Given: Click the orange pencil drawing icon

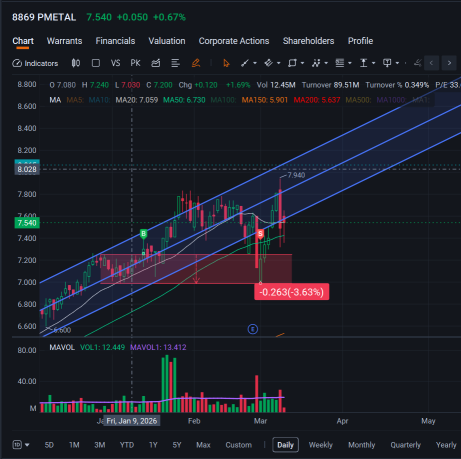Looking at the screenshot, I should tap(196, 63).
